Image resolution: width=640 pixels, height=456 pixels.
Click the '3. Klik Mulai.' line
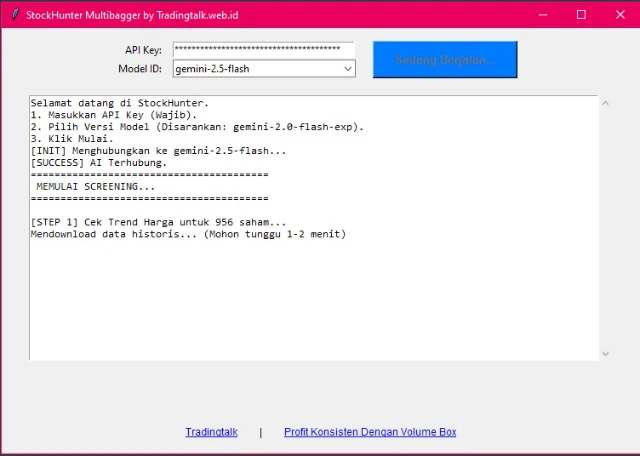pyautogui.click(x=72, y=139)
